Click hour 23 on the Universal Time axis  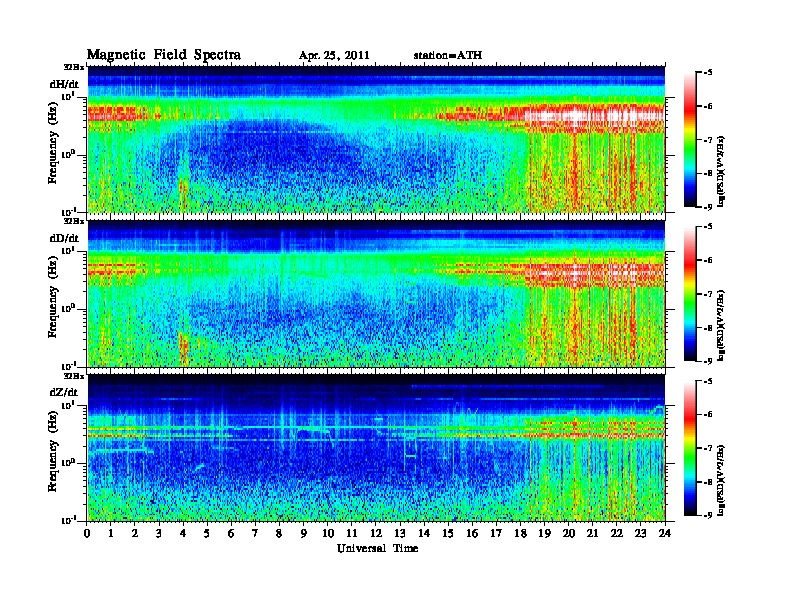coord(640,533)
